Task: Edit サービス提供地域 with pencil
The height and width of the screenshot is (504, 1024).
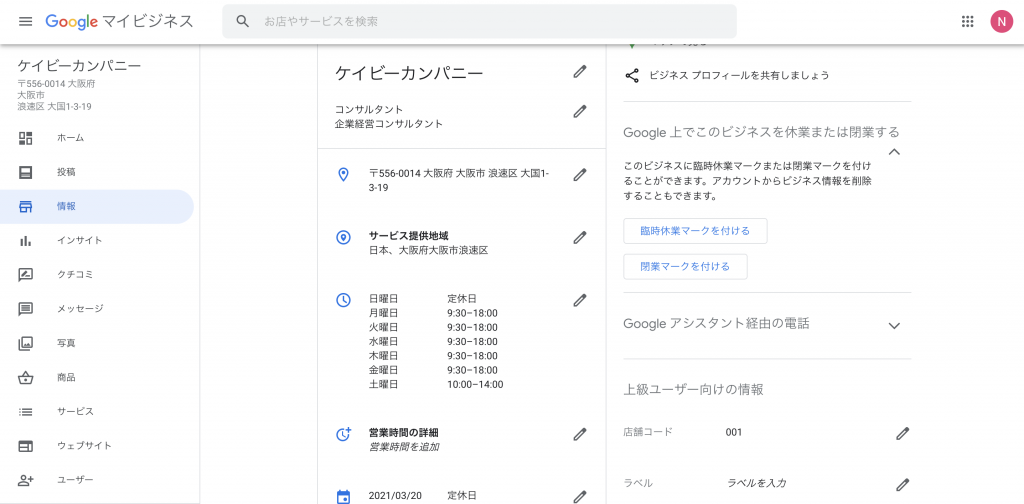Action: tap(580, 238)
